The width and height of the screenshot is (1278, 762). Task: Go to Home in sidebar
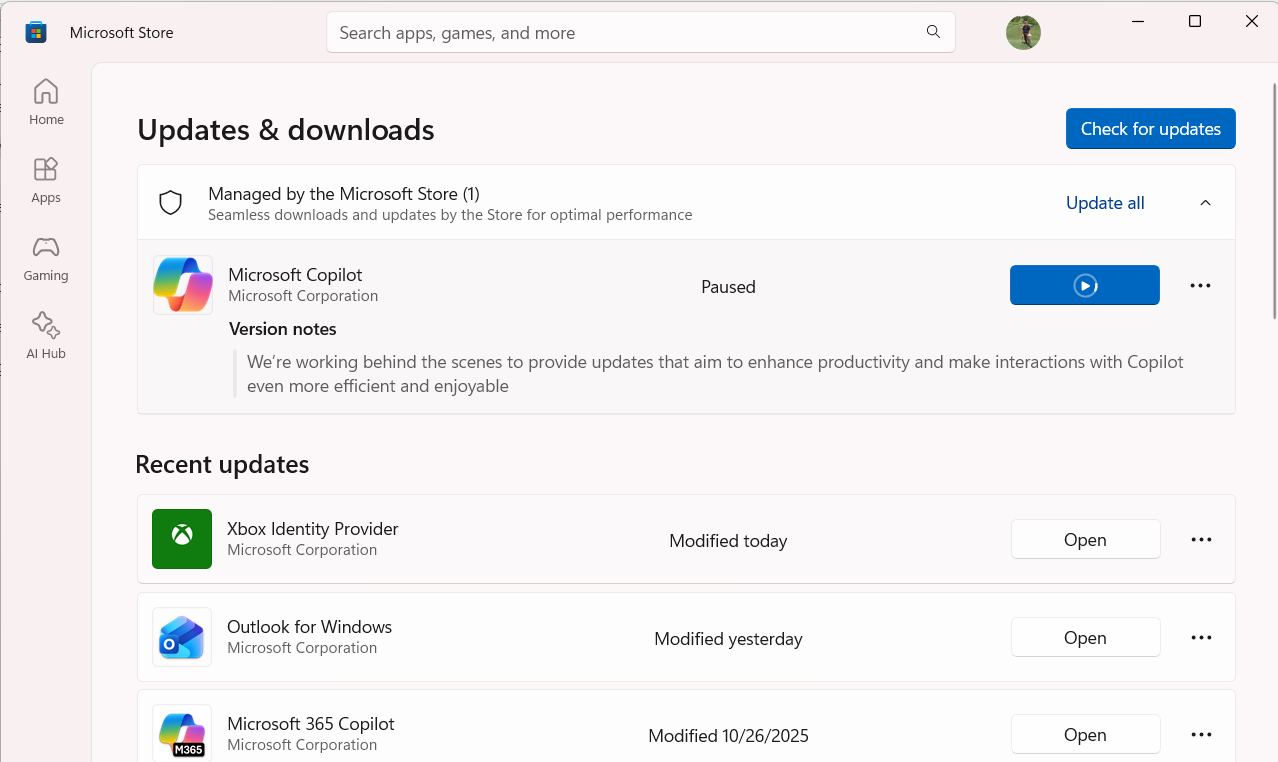(x=46, y=102)
